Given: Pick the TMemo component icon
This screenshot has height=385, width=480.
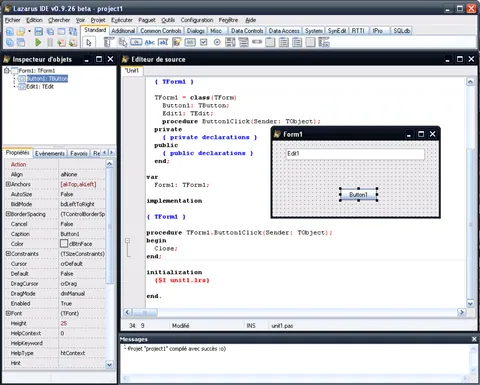Looking at the screenshot, I should [x=177, y=42].
